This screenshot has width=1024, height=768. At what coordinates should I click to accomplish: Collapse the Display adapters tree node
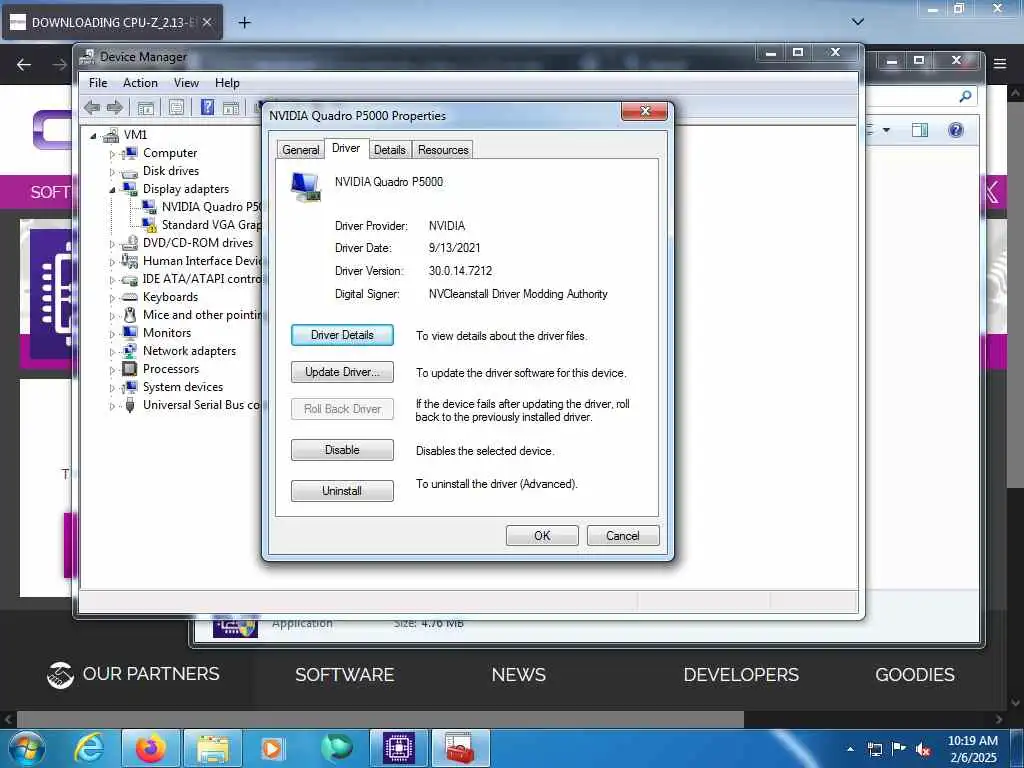click(x=112, y=189)
